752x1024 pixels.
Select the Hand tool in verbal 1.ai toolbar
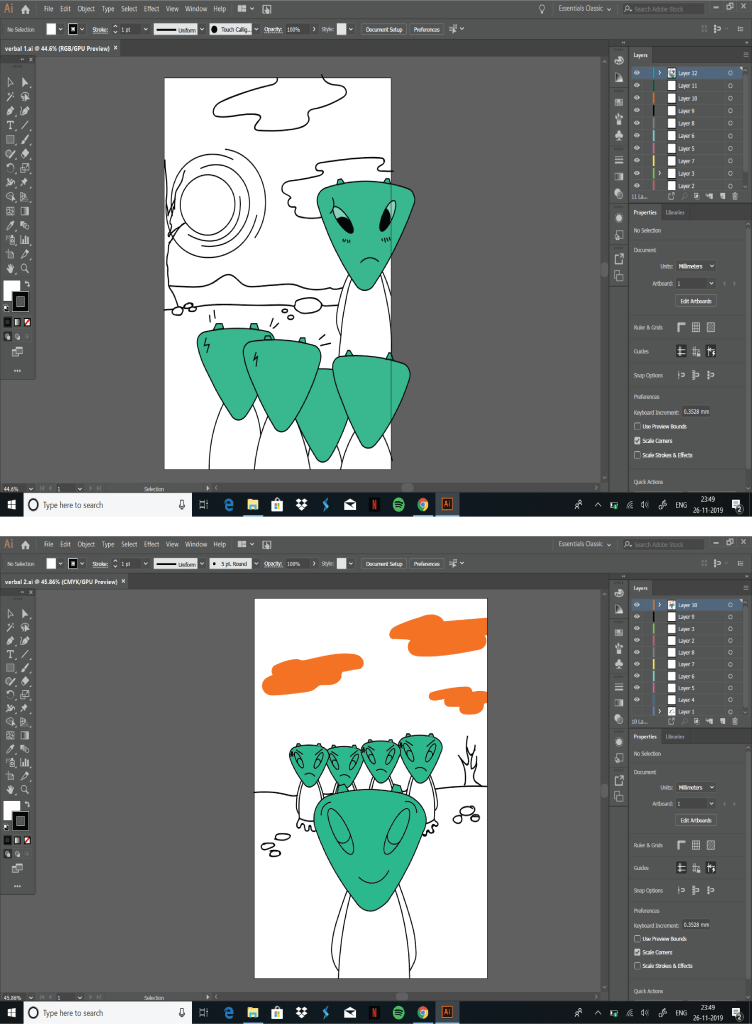click(11, 268)
